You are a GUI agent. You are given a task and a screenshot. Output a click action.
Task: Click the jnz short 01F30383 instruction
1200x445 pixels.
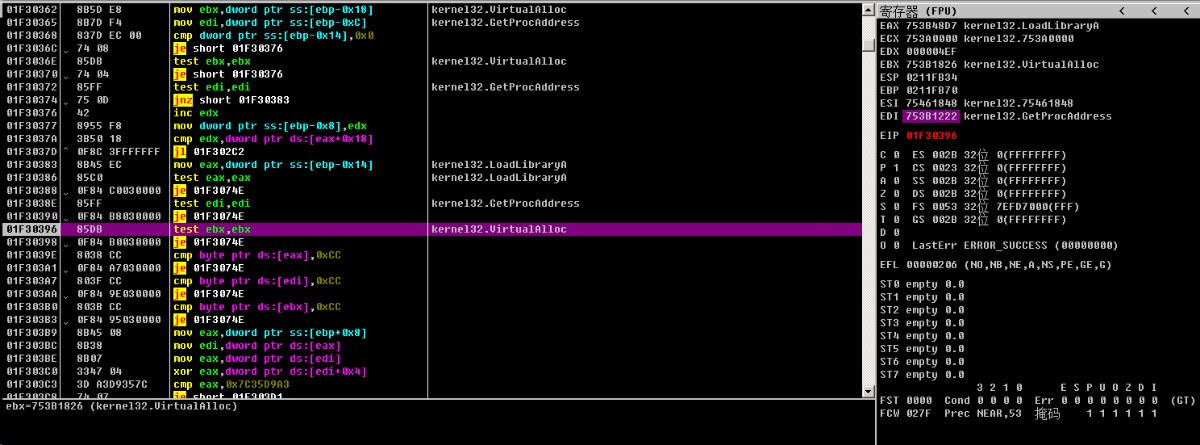click(230, 100)
